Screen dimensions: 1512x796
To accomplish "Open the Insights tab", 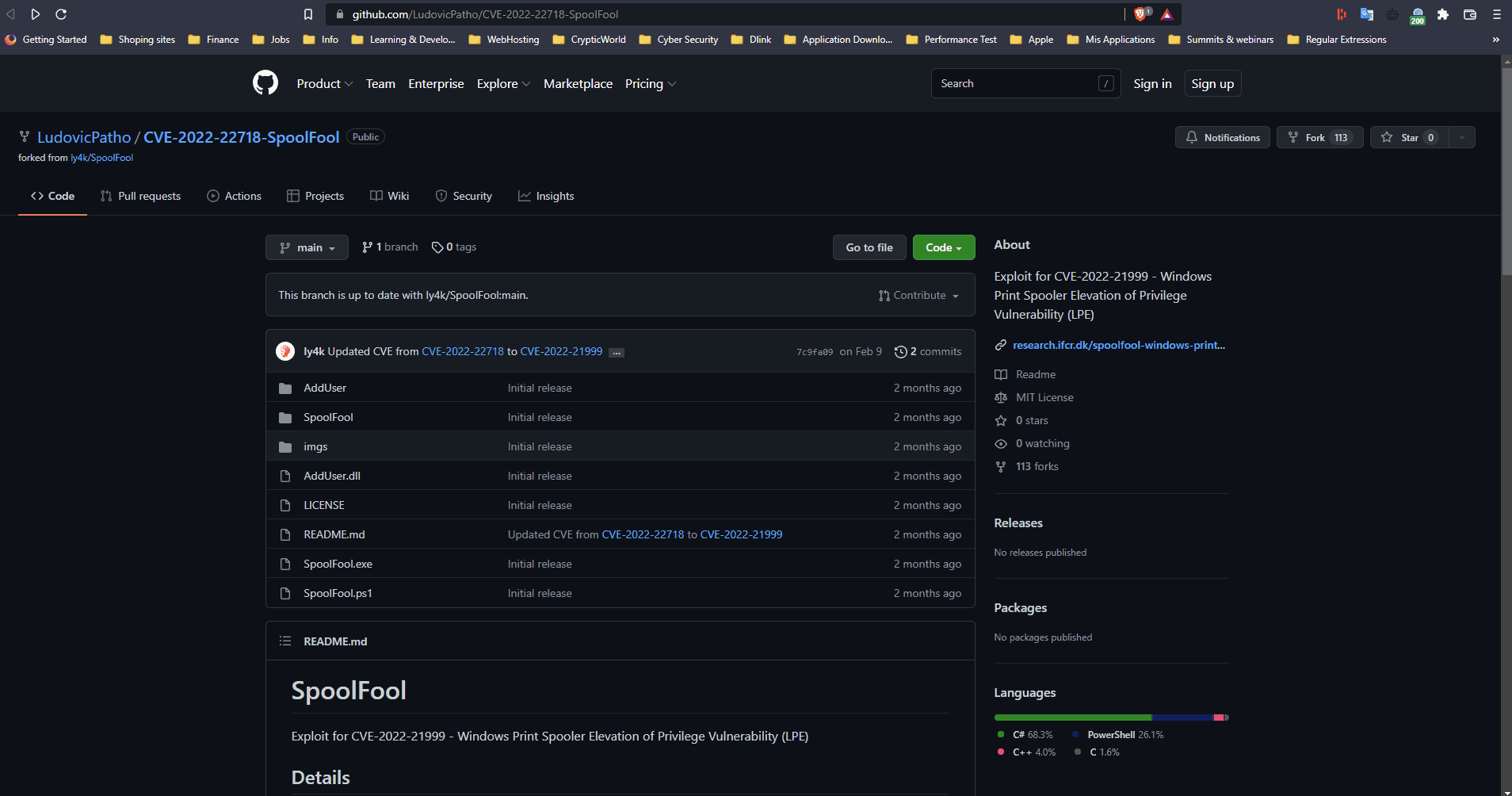I will point(546,196).
